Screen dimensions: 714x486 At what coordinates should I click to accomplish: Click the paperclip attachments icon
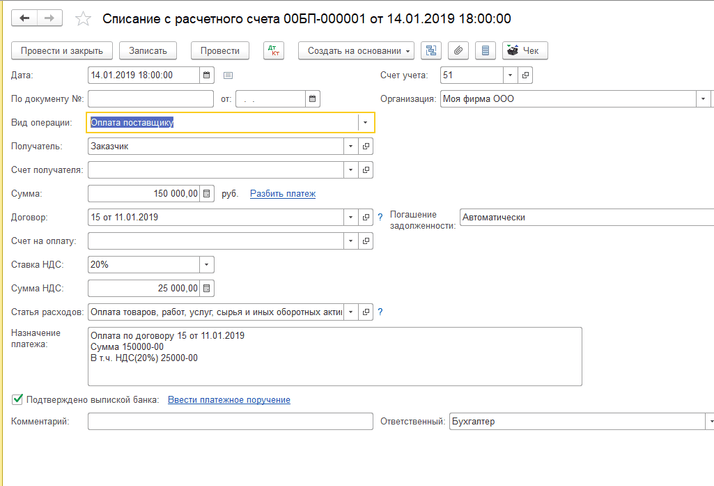tap(459, 50)
